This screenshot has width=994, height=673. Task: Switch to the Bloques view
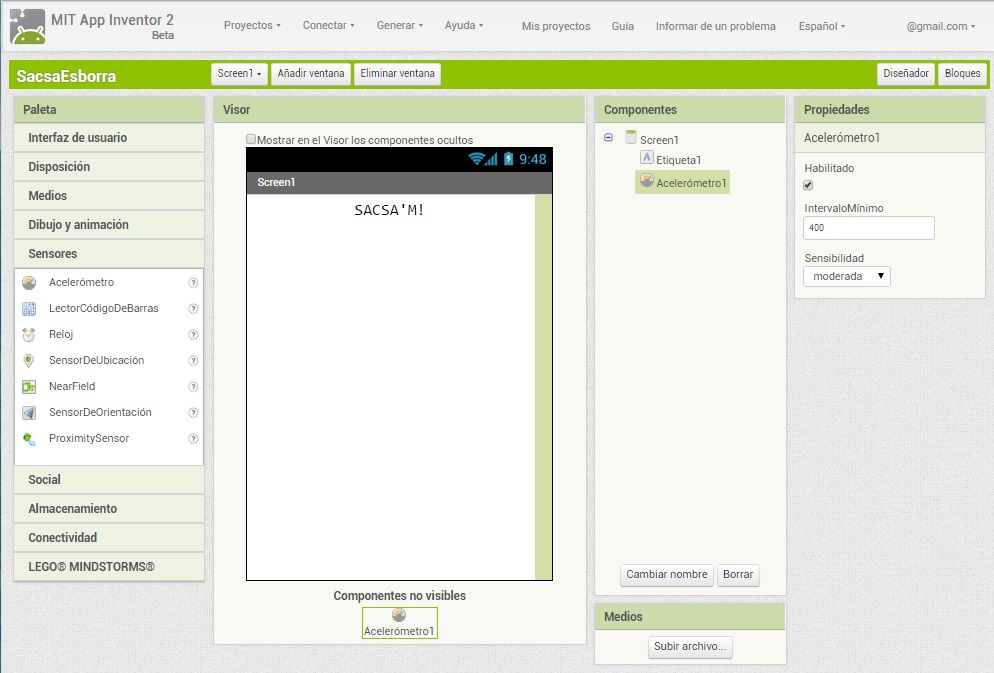962,74
